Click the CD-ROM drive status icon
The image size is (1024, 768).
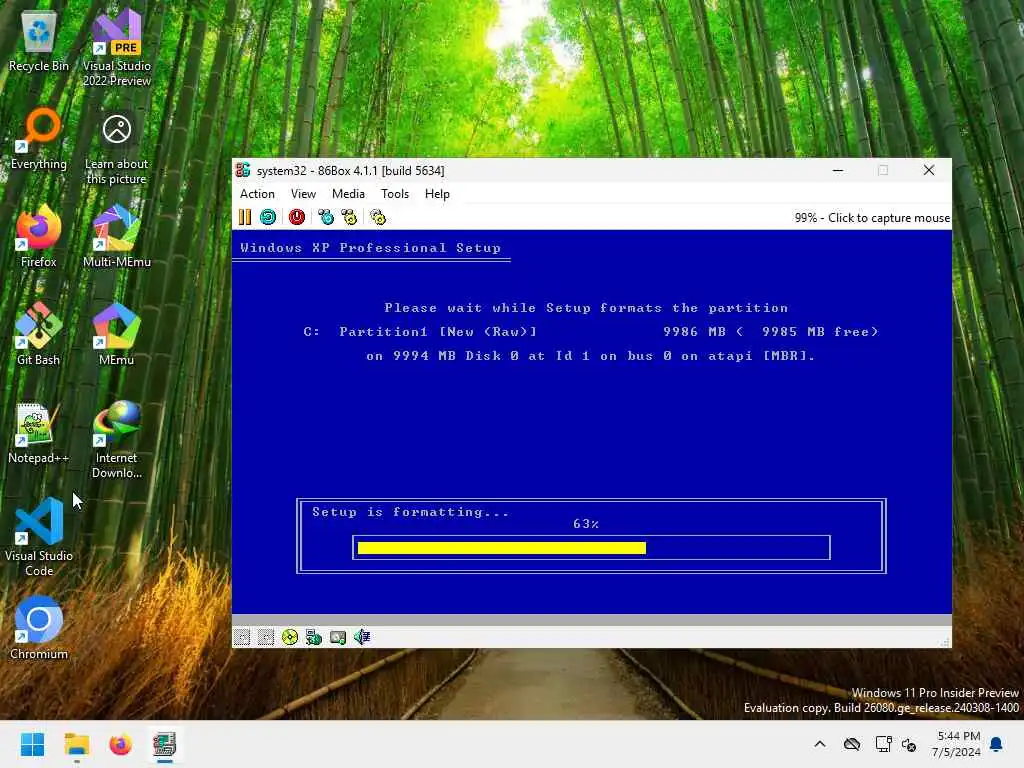(x=290, y=637)
